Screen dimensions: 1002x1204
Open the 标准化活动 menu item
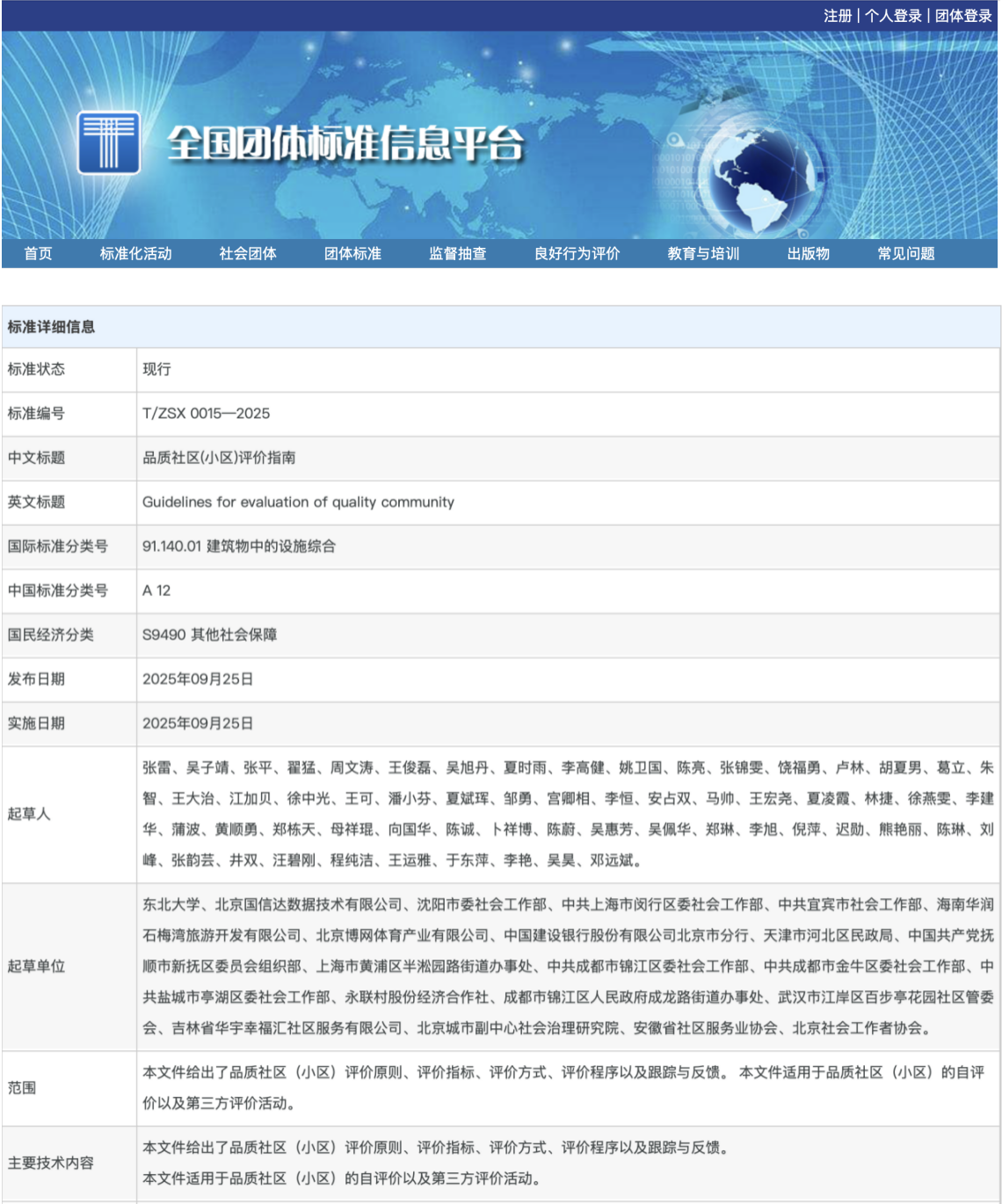[135, 254]
